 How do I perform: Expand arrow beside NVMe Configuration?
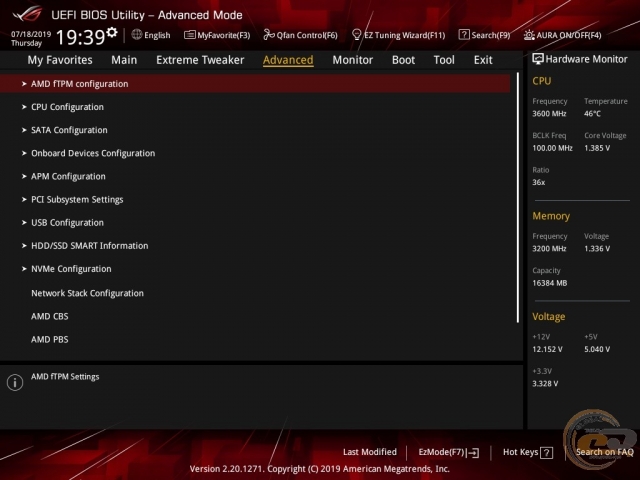point(24,269)
